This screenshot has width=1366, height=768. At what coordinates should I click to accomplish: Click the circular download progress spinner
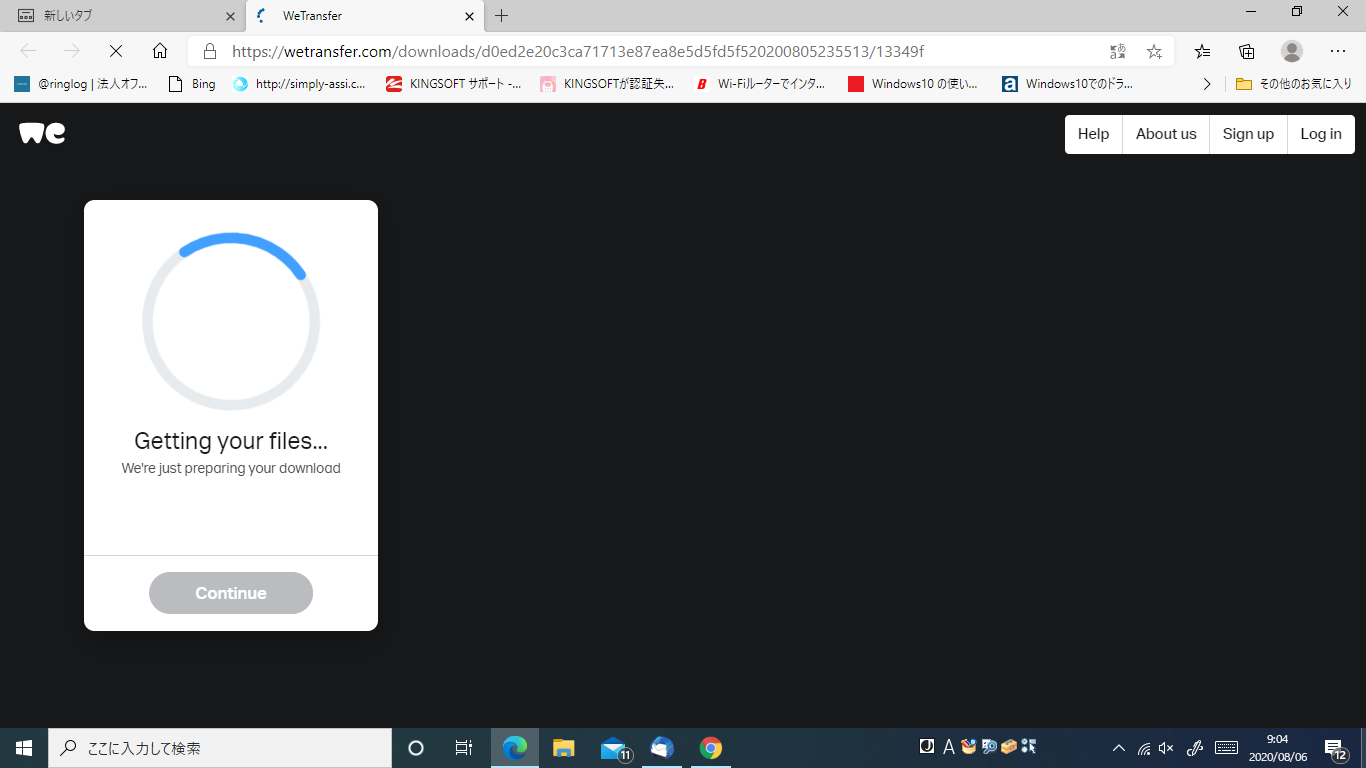point(230,320)
